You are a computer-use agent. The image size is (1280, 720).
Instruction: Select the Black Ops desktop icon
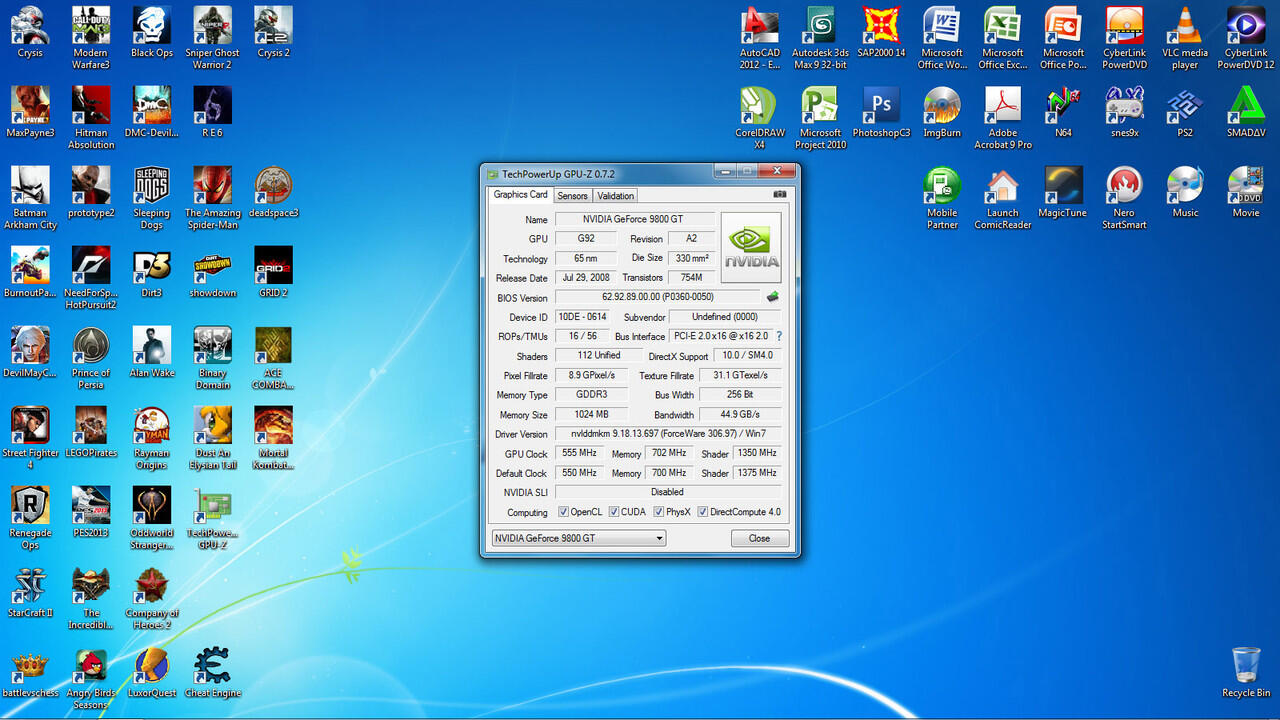tap(152, 33)
